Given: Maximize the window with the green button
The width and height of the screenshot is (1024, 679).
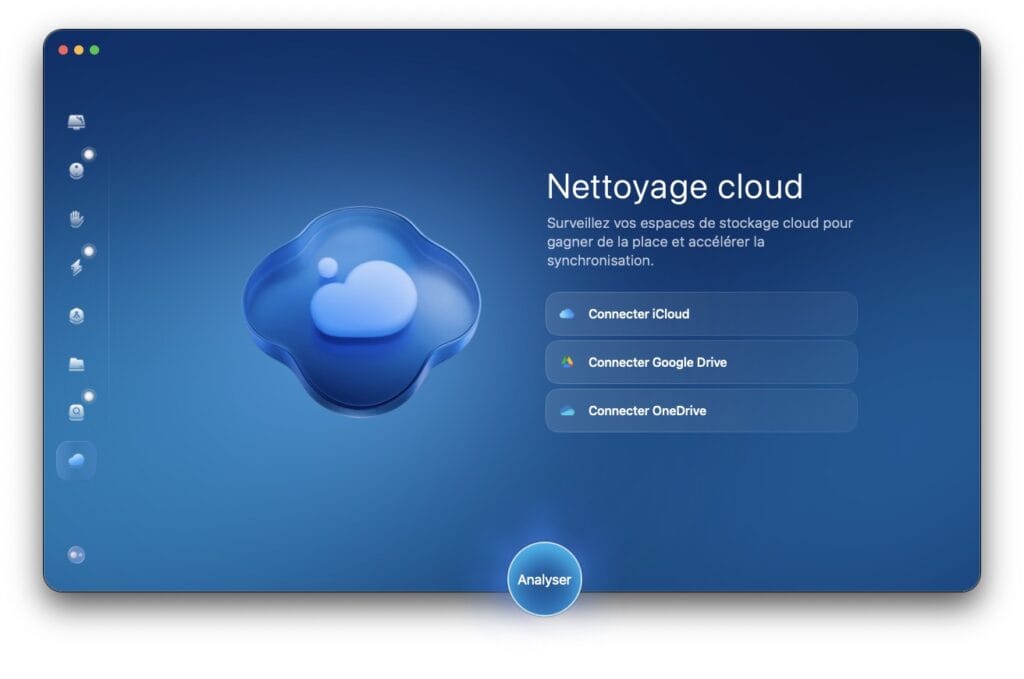Looking at the screenshot, I should (94, 50).
